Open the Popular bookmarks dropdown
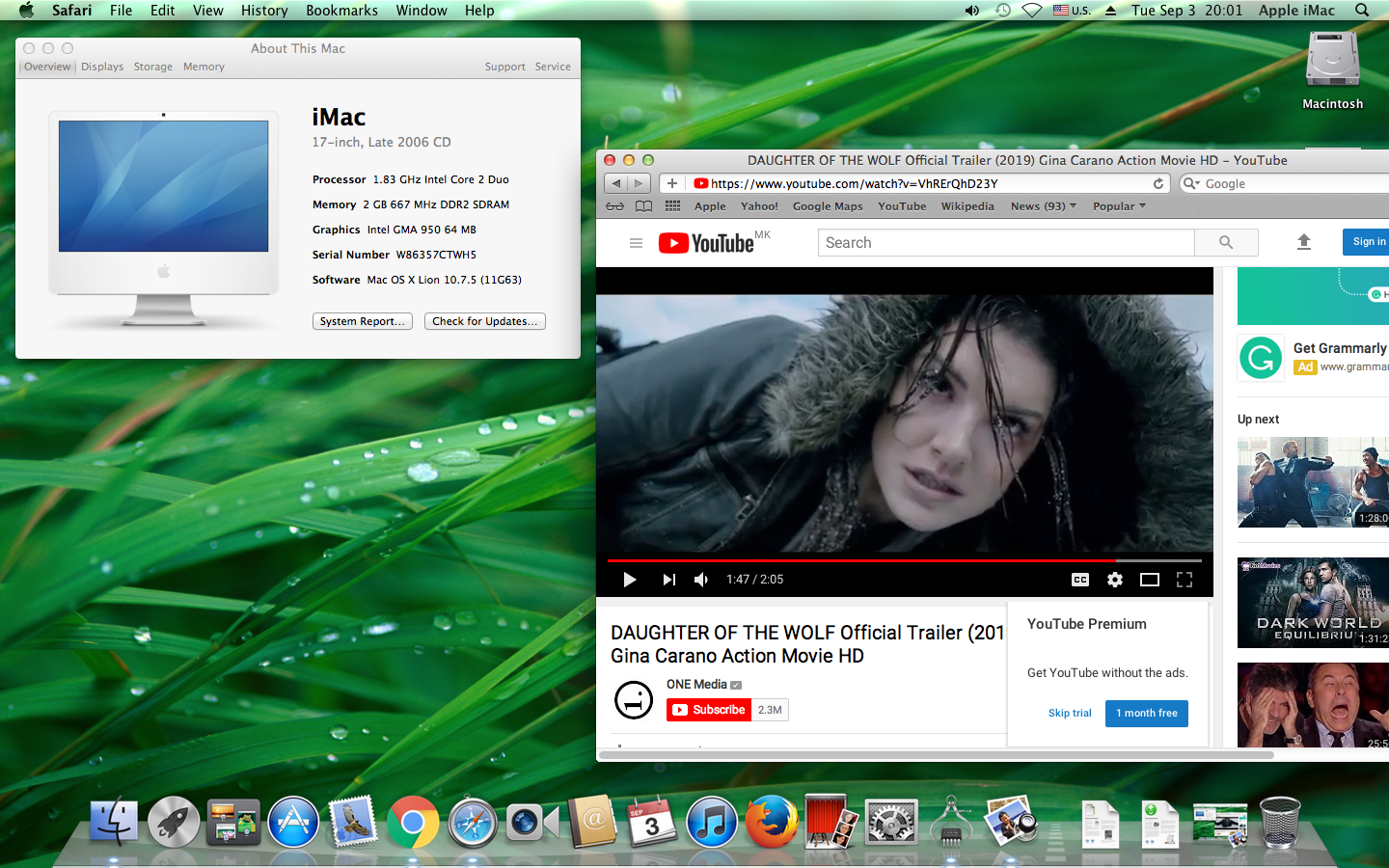Image resolution: width=1389 pixels, height=868 pixels. point(1119,206)
